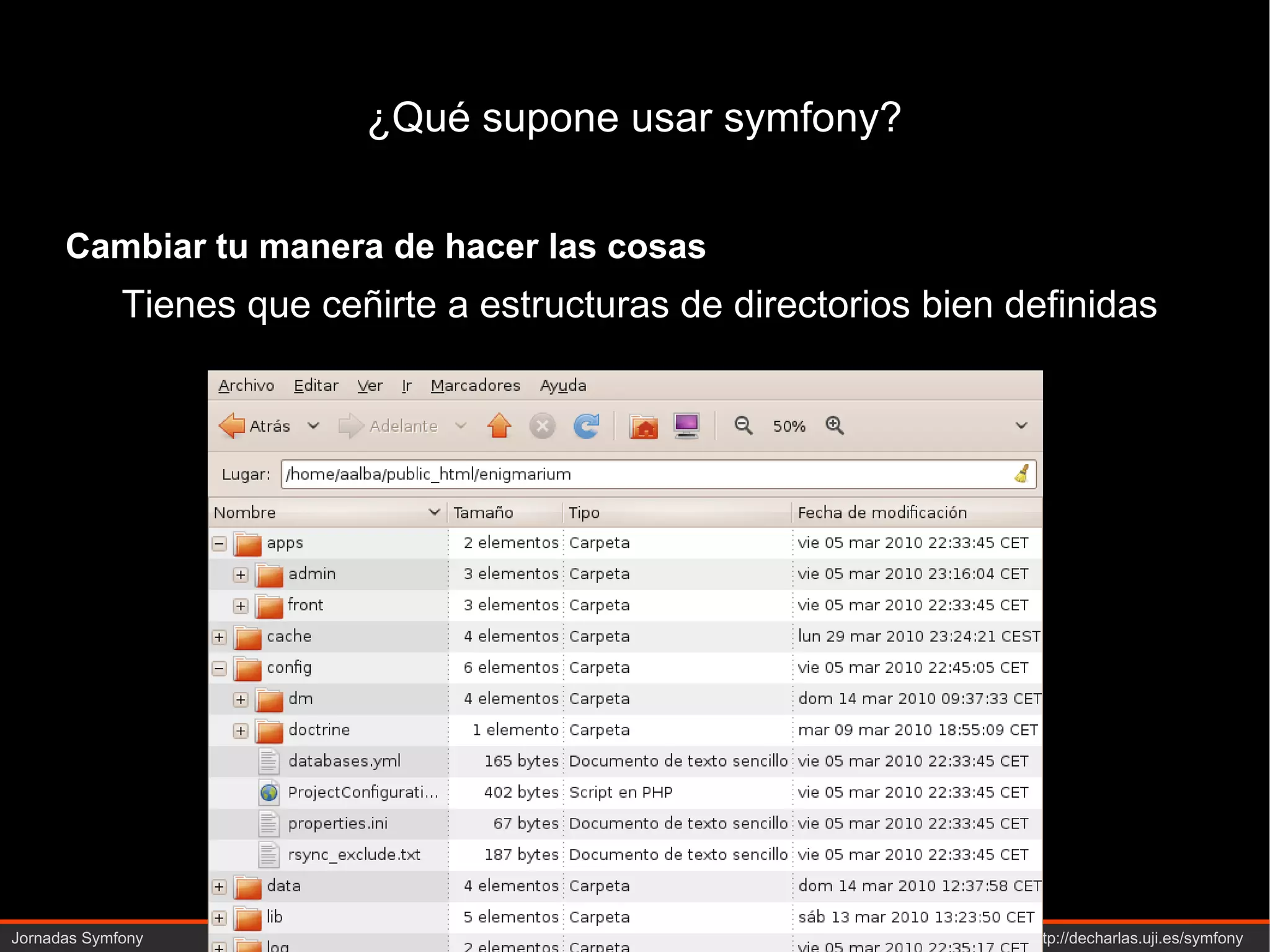1270x952 pixels.
Task: Click the '6 elementos' size cell
Action: tap(511, 668)
